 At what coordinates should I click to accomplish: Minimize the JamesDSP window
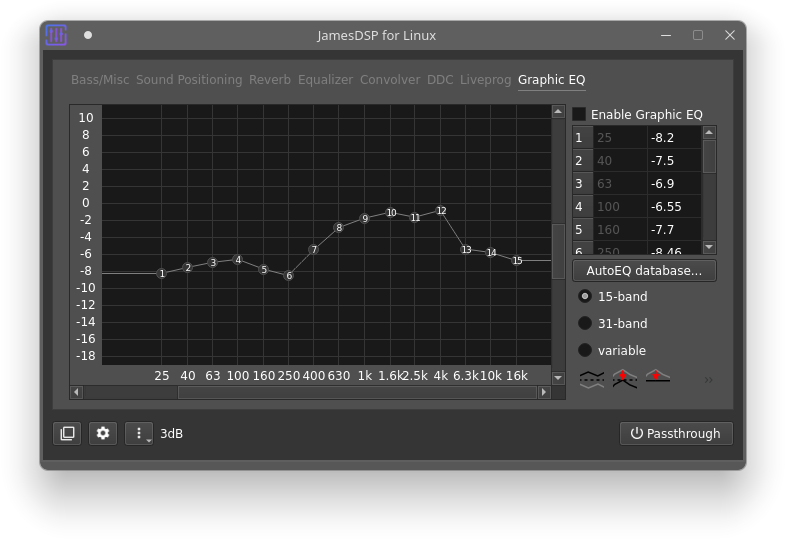click(666, 35)
